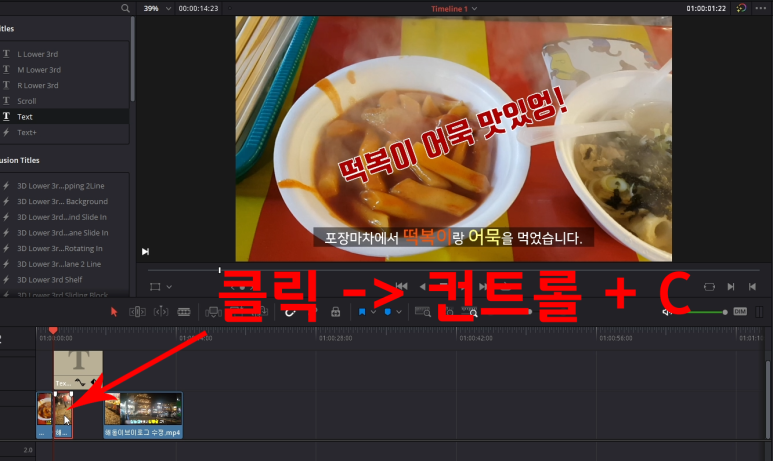Viewport: 773px width, 461px height.
Task: Click the source timecode 00:00:14:23 field
Action: (198, 8)
